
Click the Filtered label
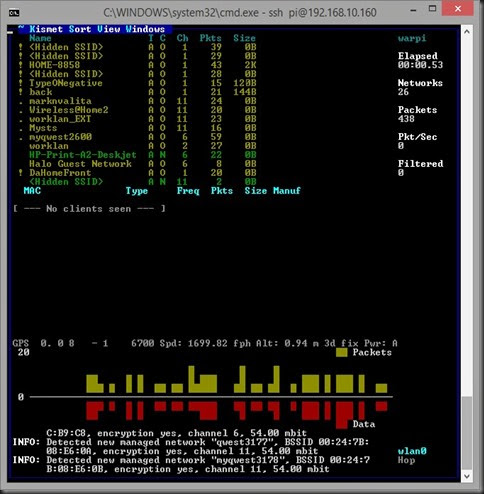(420, 164)
